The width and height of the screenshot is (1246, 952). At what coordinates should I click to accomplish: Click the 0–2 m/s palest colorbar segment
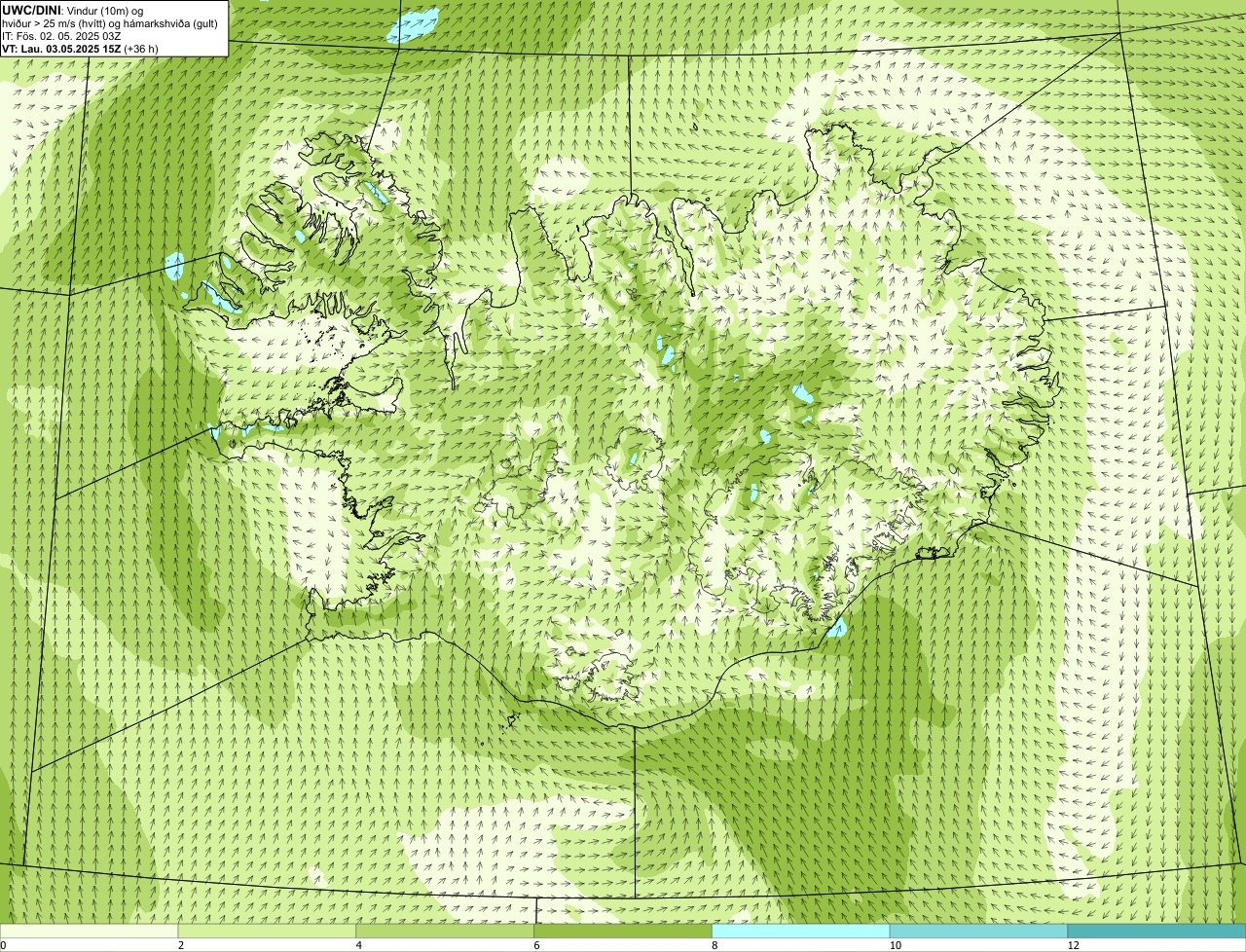click(90, 931)
